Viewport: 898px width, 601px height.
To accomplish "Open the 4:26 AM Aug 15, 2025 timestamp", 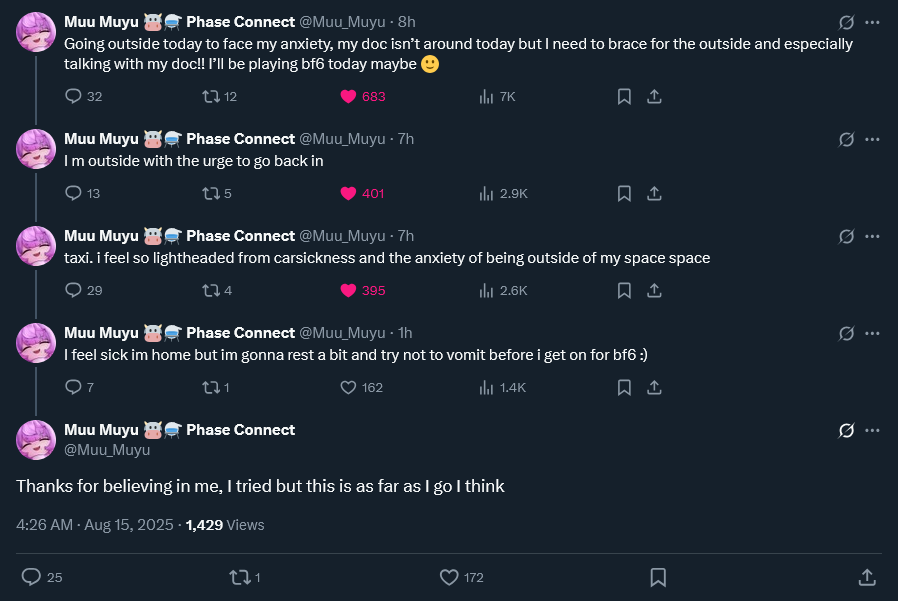I will tap(94, 525).
